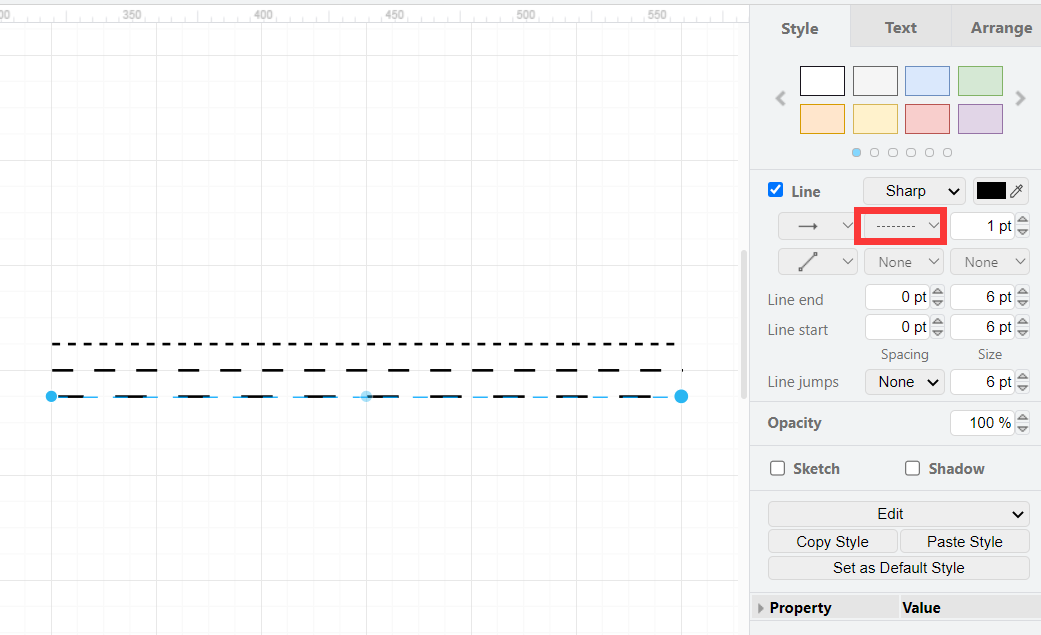This screenshot has height=635, width=1041.
Task: Open the Line jumps dropdown
Action: pos(904,381)
